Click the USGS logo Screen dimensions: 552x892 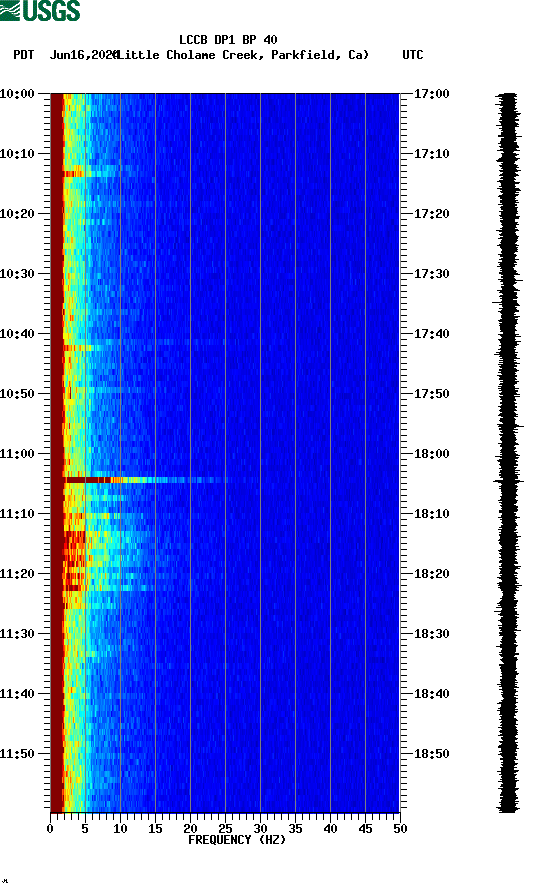coord(40,10)
